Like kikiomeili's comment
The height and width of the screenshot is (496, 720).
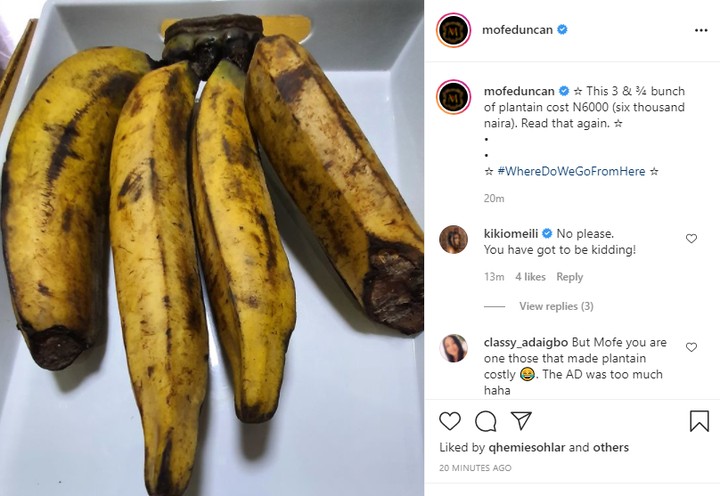691,239
